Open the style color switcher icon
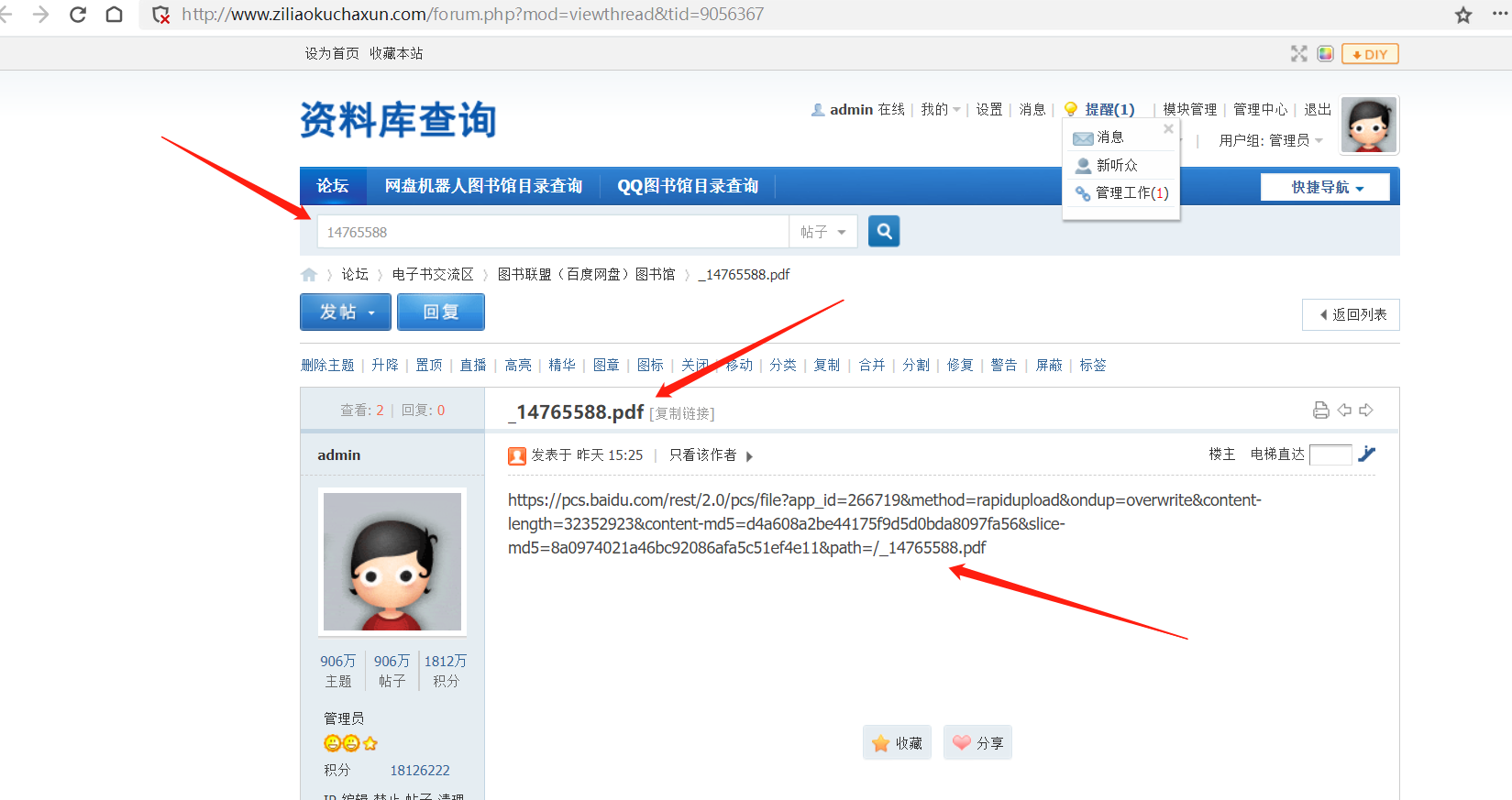Viewport: 1512px width, 800px height. click(1325, 54)
